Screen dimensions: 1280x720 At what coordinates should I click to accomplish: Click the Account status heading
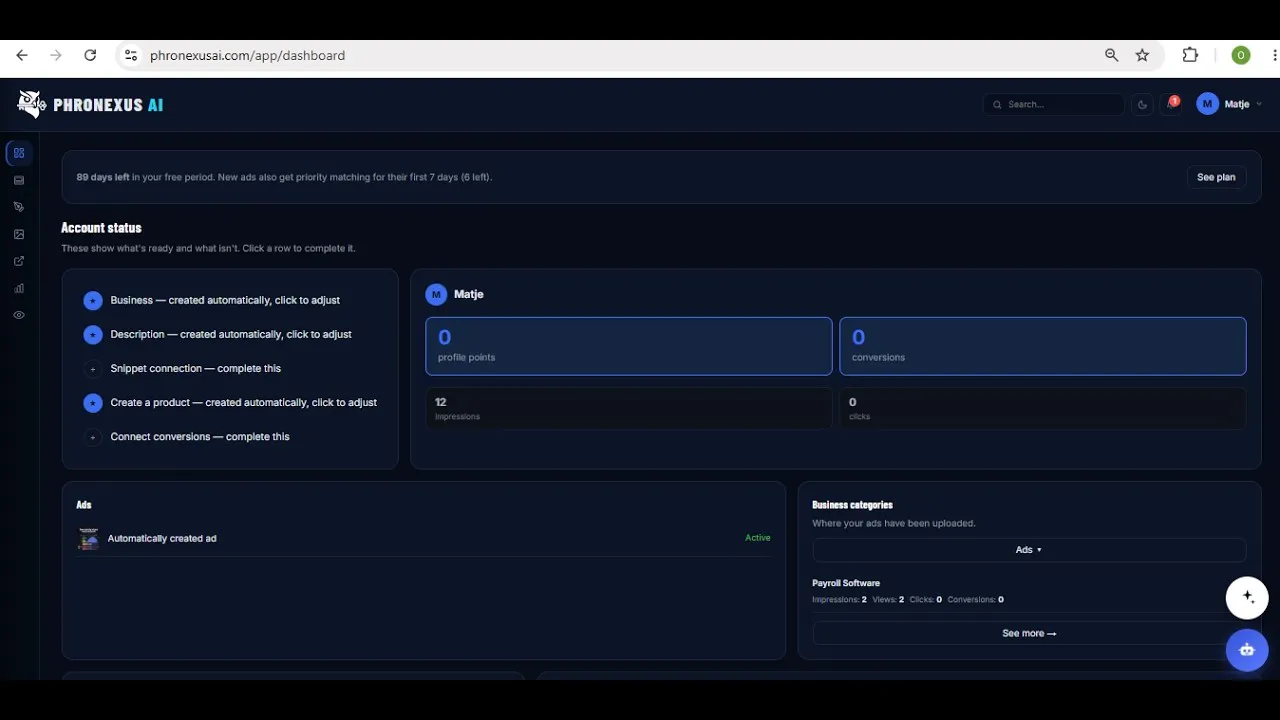101,228
